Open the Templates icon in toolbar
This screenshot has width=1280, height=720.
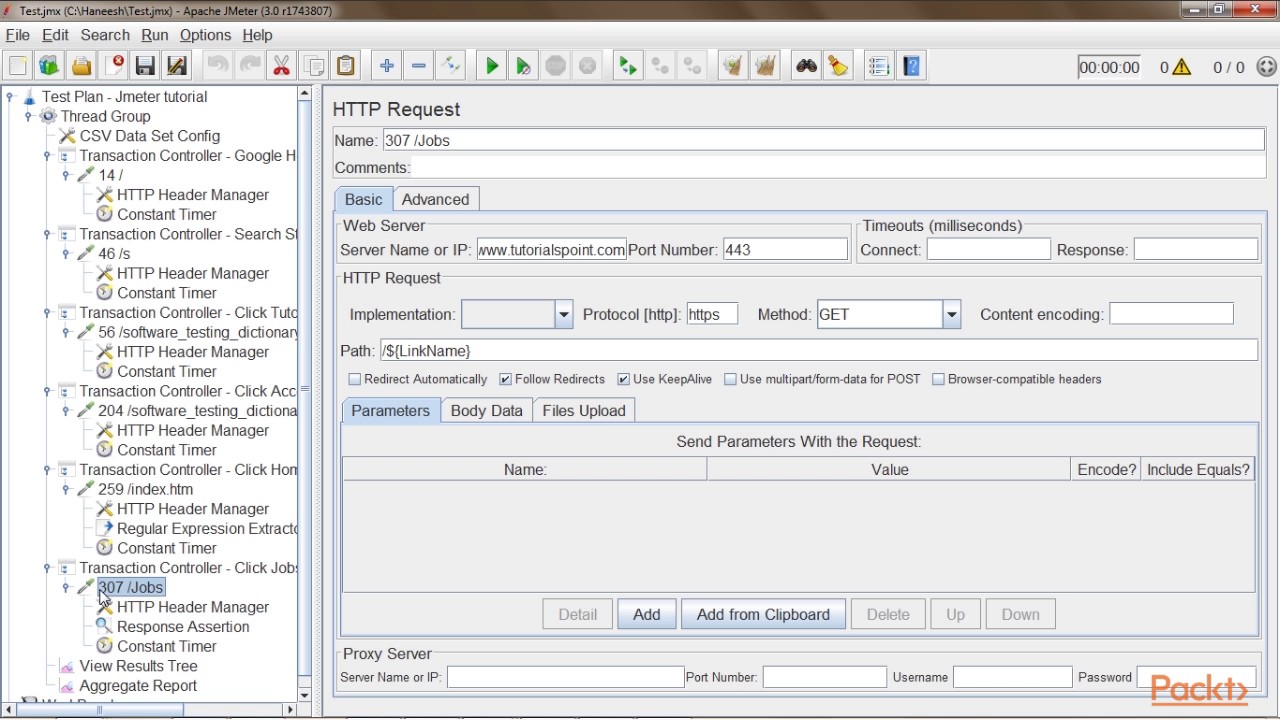click(49, 66)
